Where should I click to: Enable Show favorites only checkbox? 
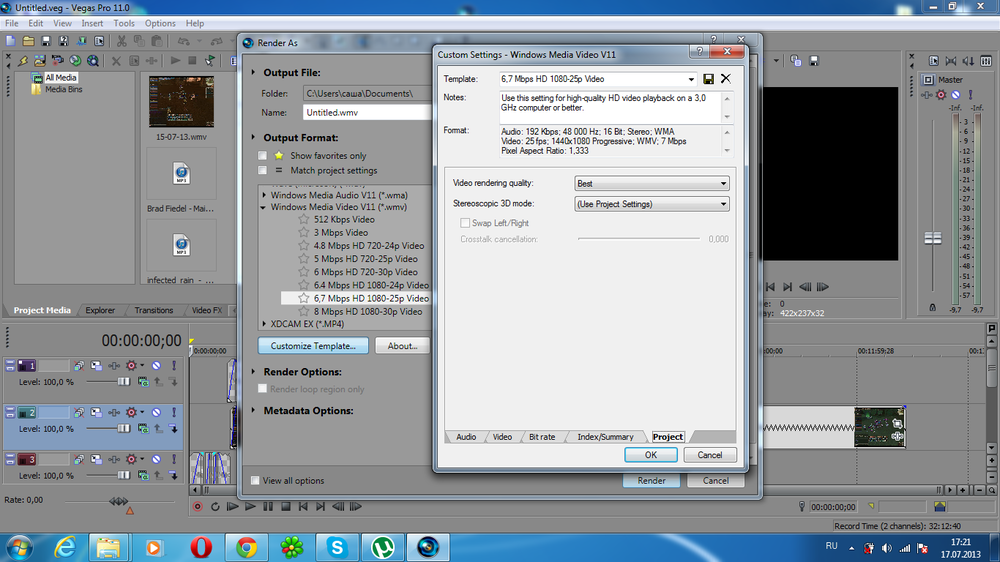[x=263, y=156]
